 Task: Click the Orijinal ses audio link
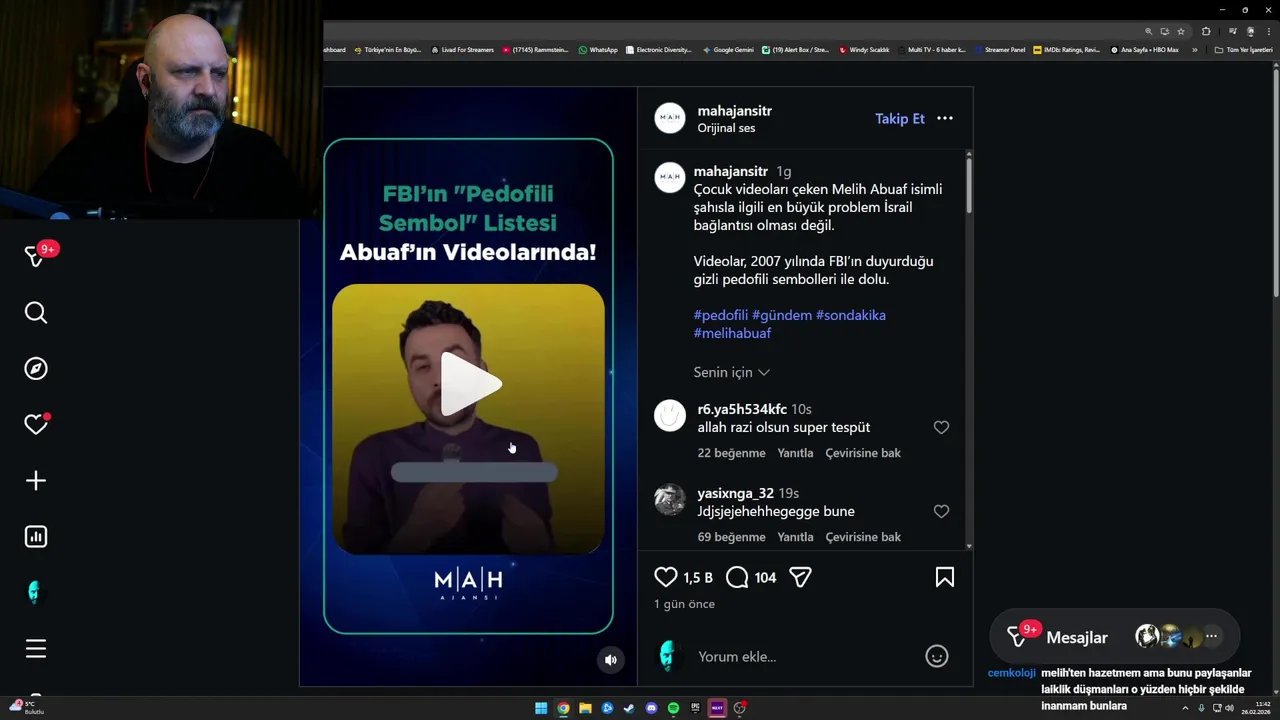(x=726, y=128)
